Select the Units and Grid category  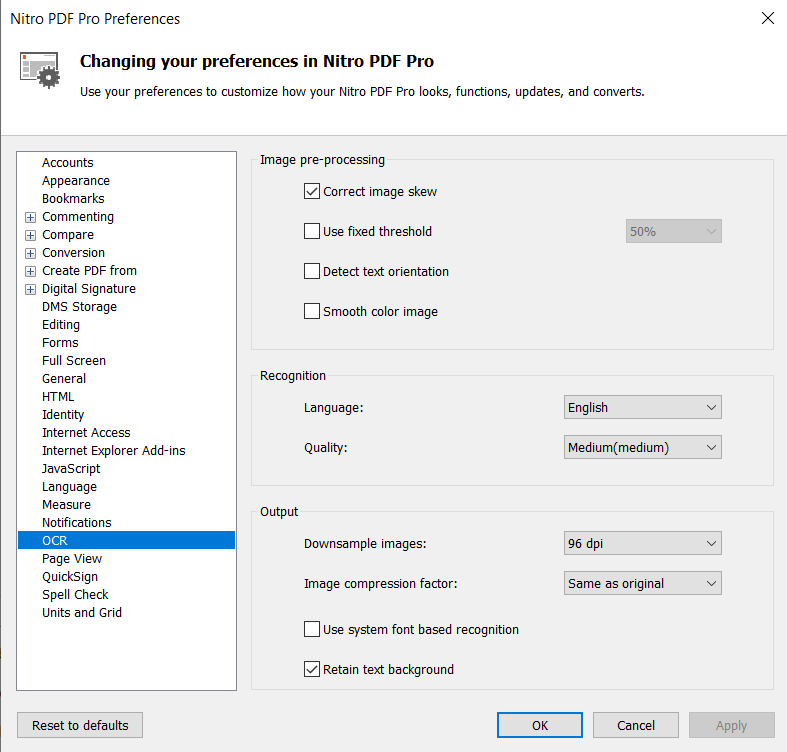click(82, 612)
